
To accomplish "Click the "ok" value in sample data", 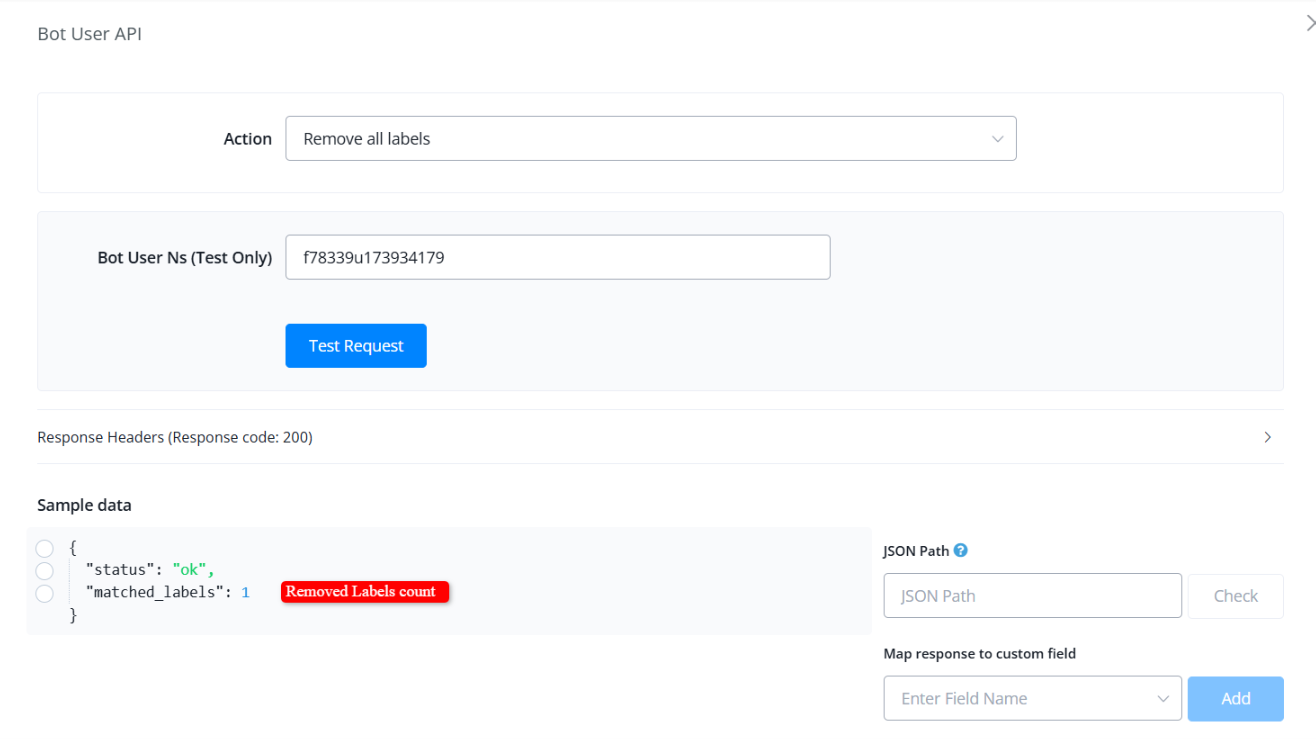I will (x=190, y=570).
